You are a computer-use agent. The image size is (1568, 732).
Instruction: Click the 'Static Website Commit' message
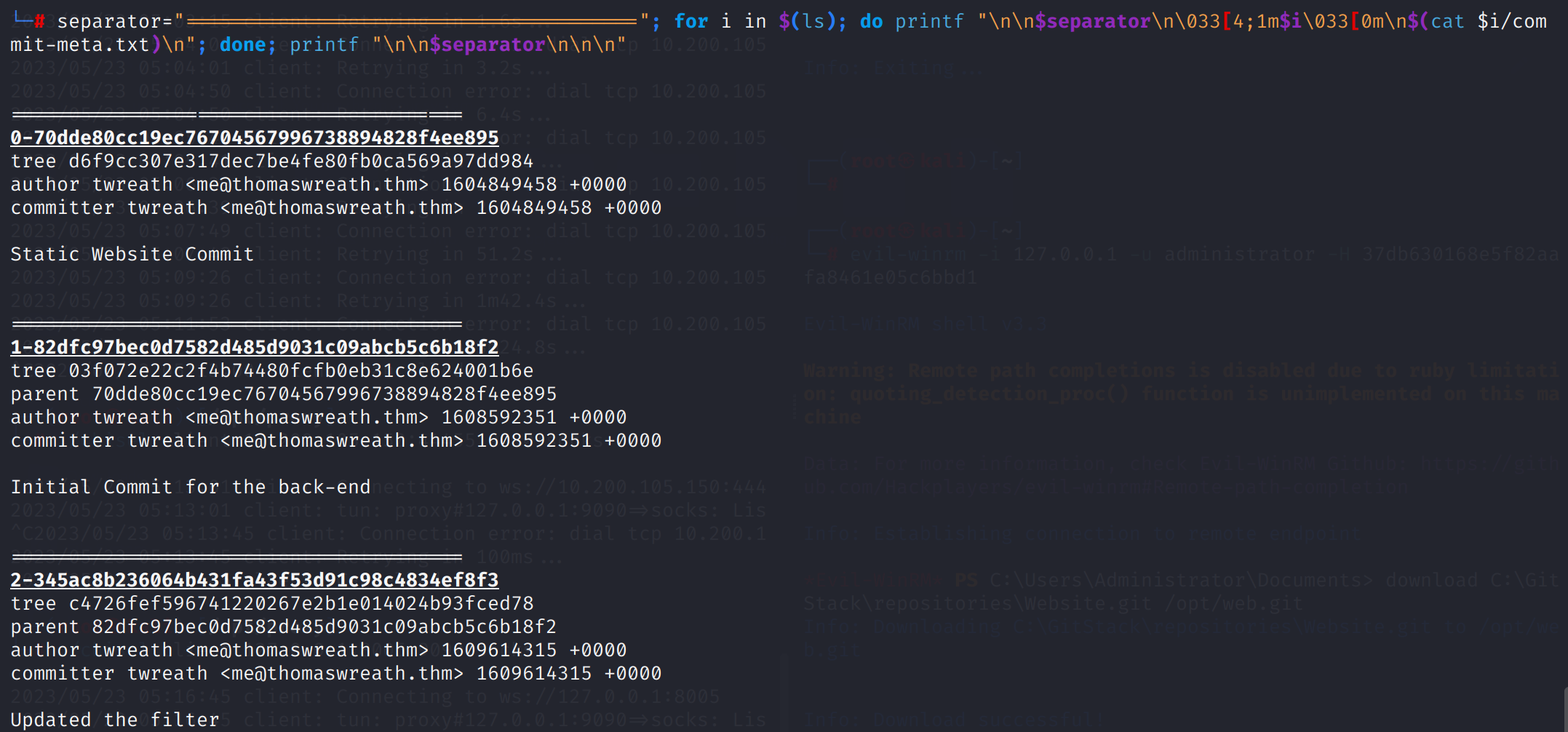(132, 254)
